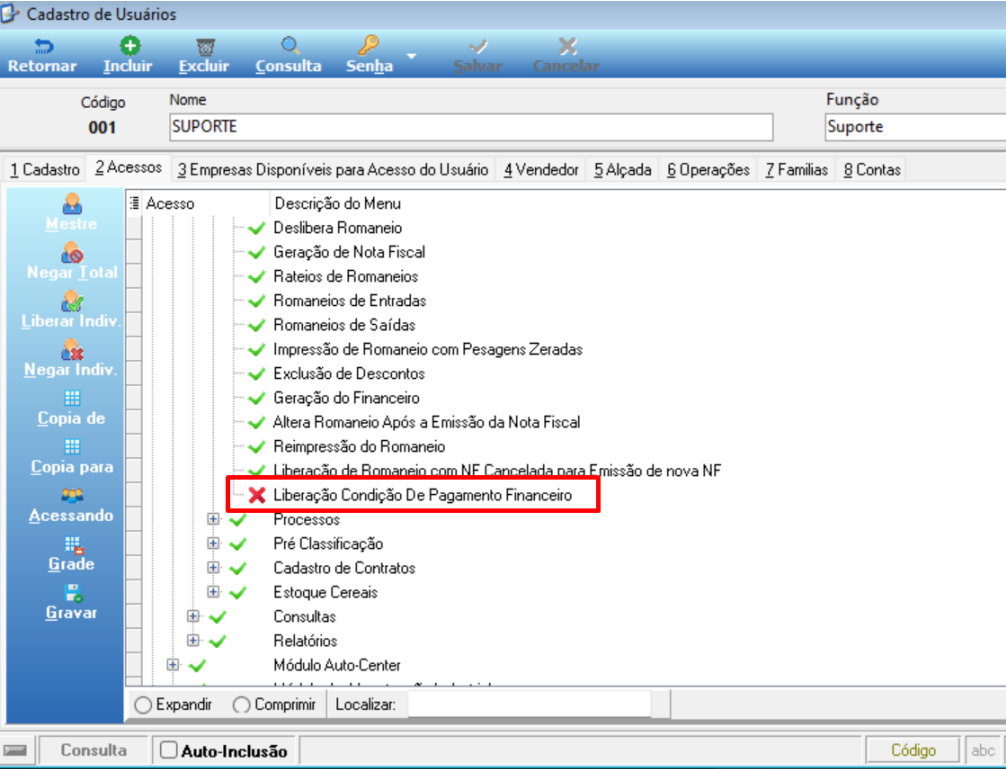Select Altera Romaneio Após a Emissão row

click(x=427, y=423)
